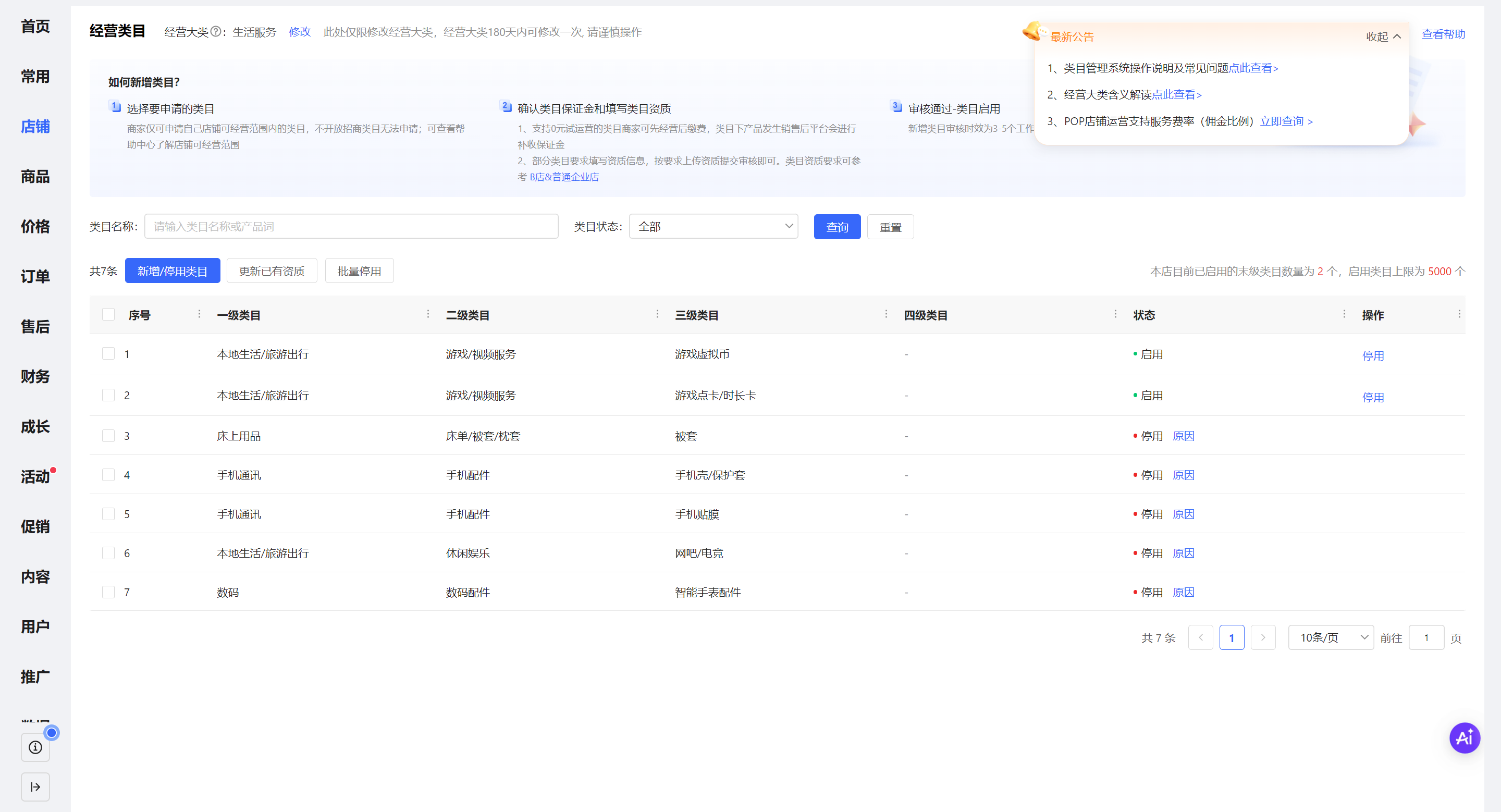
Task: Go to previous page arrow
Action: (x=1200, y=637)
